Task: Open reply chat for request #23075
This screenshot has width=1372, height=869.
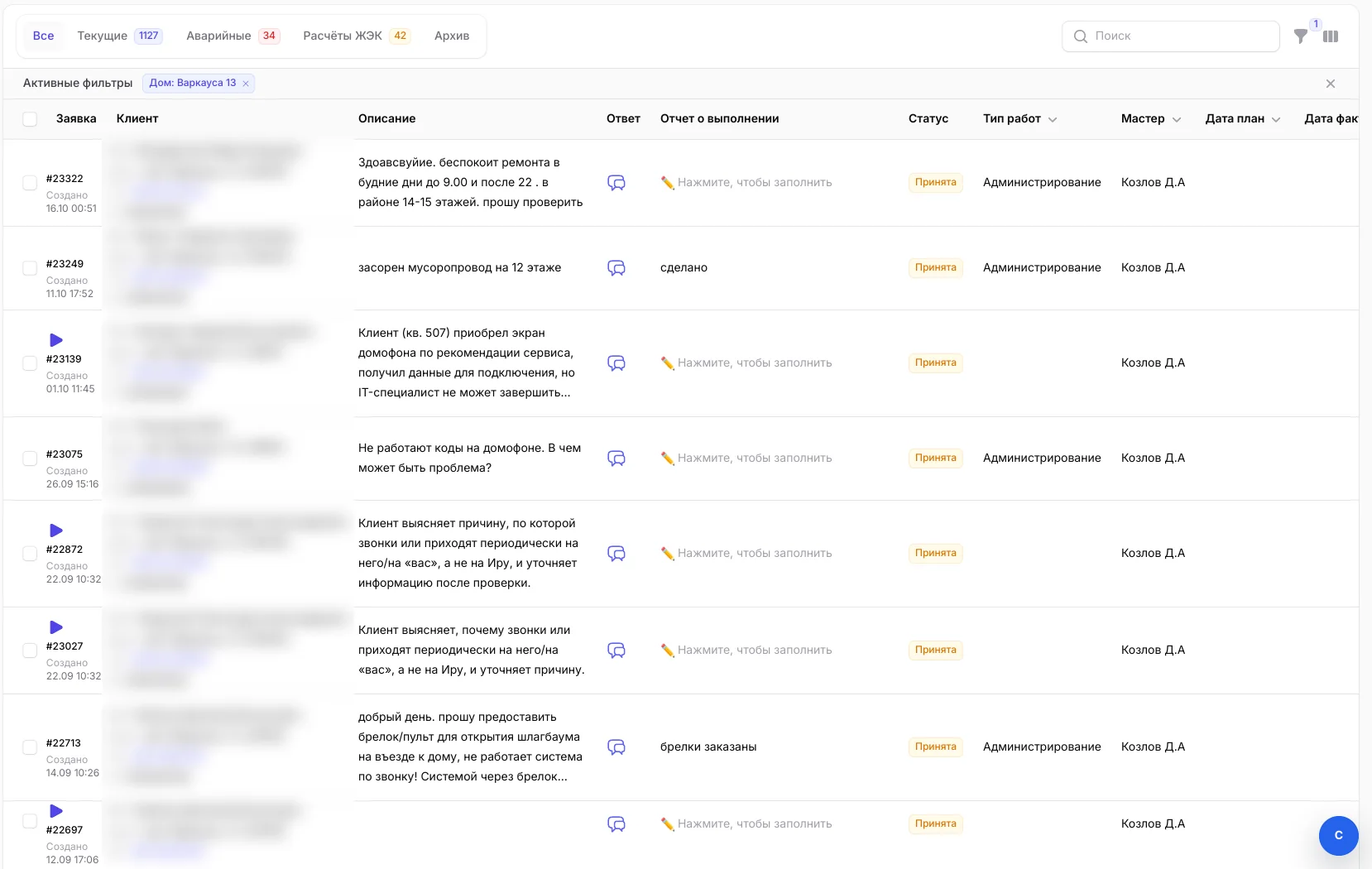Action: (x=616, y=459)
